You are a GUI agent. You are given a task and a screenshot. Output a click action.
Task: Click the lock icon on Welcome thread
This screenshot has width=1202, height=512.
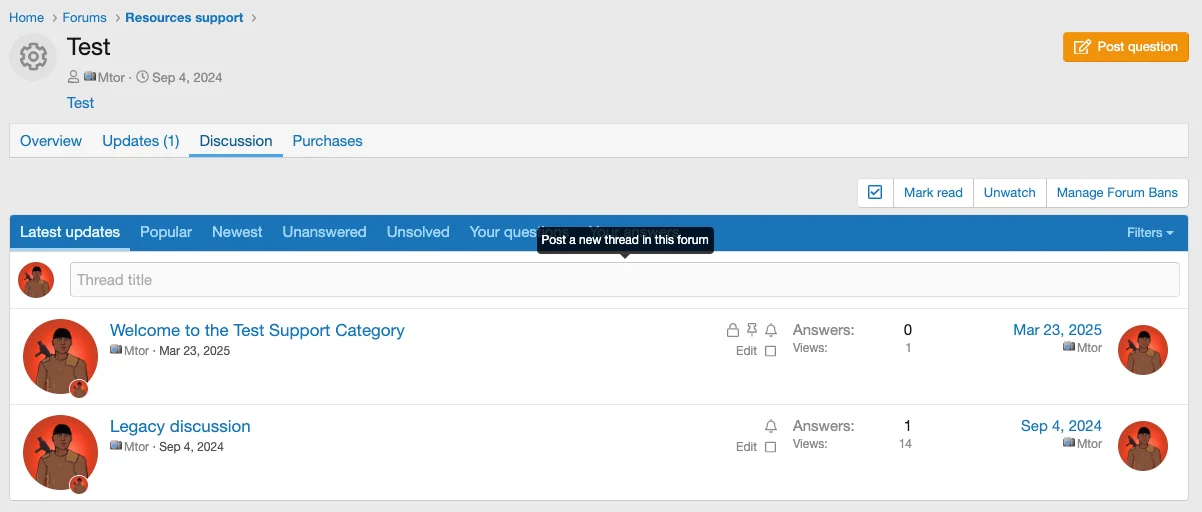[x=733, y=330]
